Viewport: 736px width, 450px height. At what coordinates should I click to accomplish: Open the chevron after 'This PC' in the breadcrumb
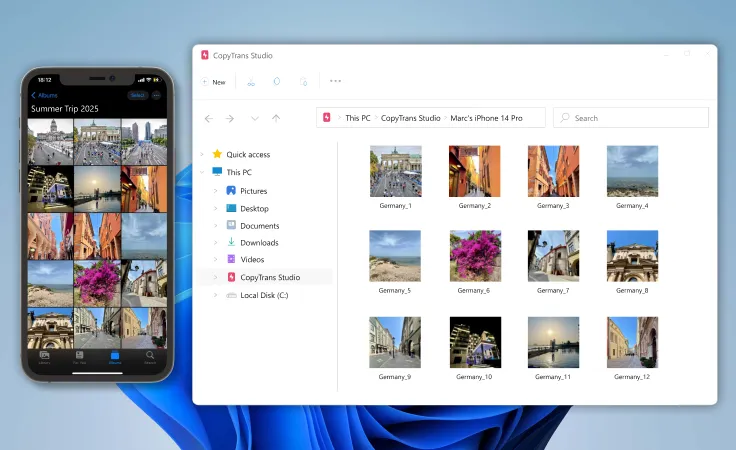[x=376, y=118]
